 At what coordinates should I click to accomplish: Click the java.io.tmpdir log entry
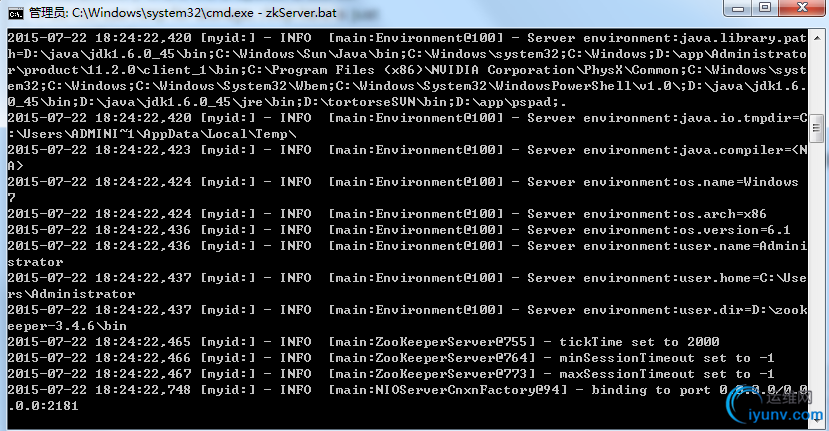tap(407, 118)
